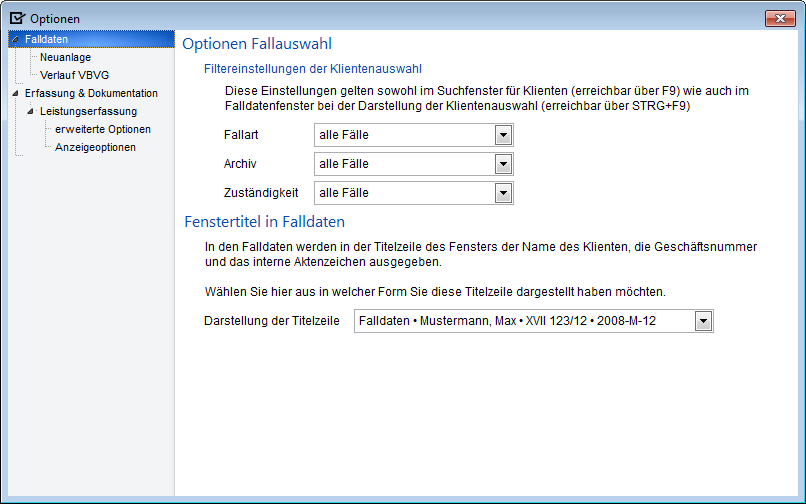806x504 pixels.
Task: Open the Erfassung & Dokumentation section
Action: click(91, 93)
